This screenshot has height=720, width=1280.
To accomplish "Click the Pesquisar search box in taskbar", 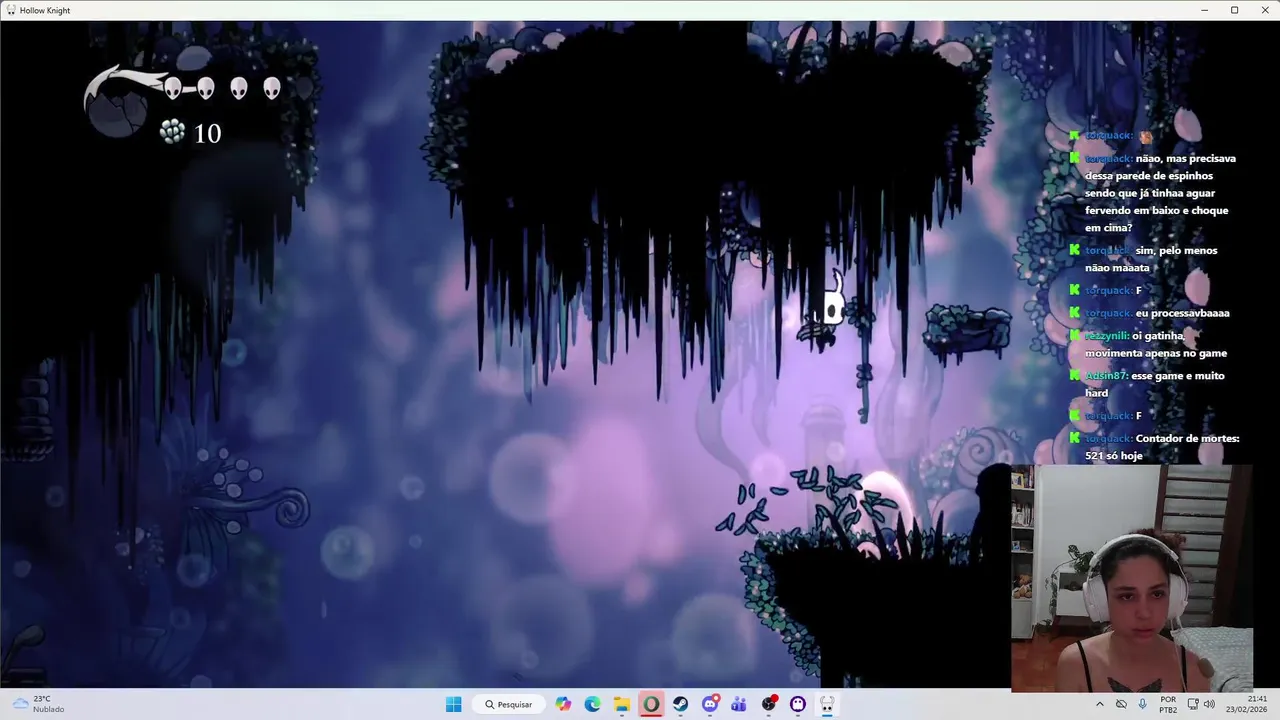I will tap(508, 704).
